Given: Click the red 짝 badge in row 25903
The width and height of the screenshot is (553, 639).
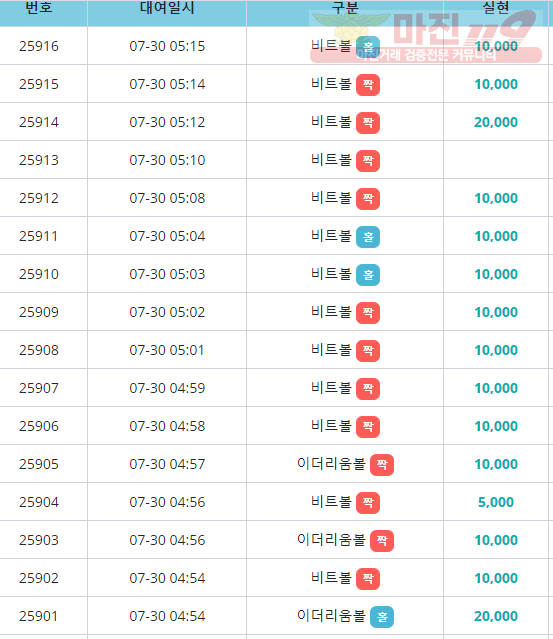Looking at the screenshot, I should 382,540.
